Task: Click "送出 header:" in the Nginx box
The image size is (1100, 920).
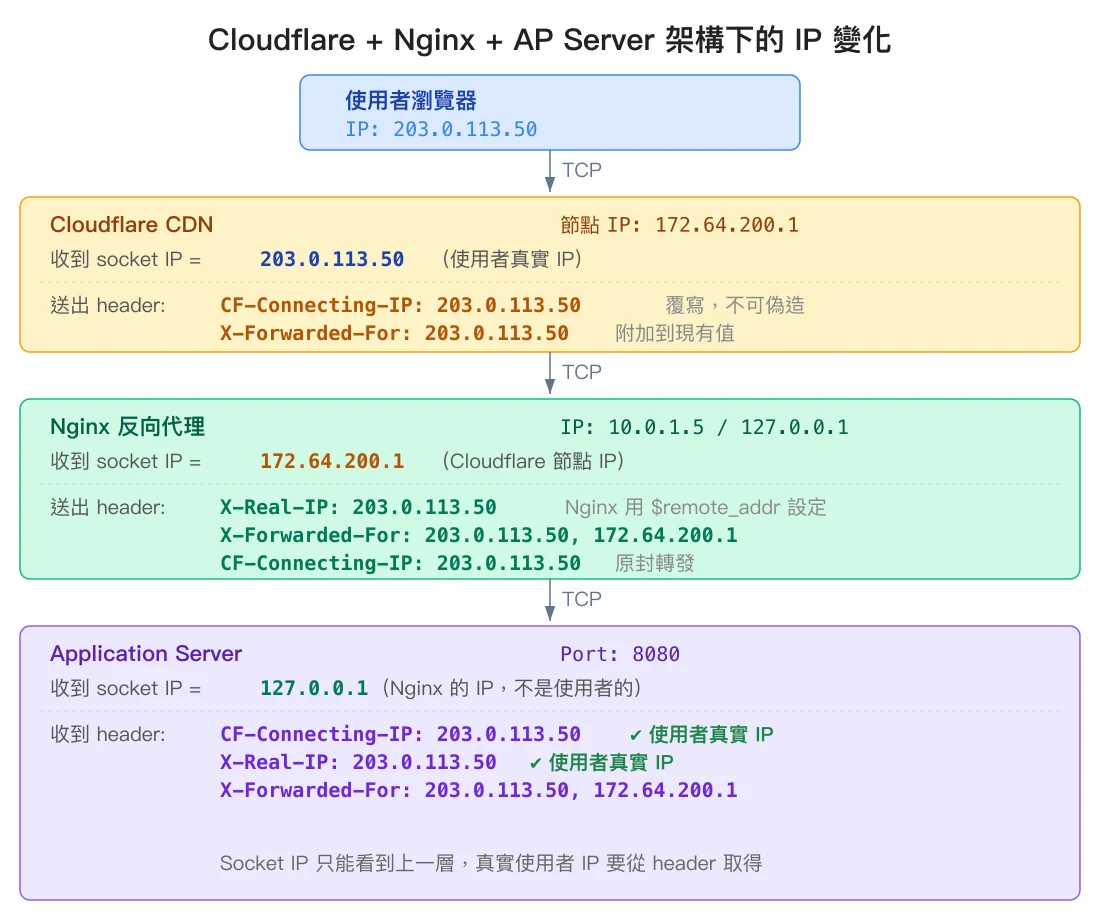Action: (108, 507)
